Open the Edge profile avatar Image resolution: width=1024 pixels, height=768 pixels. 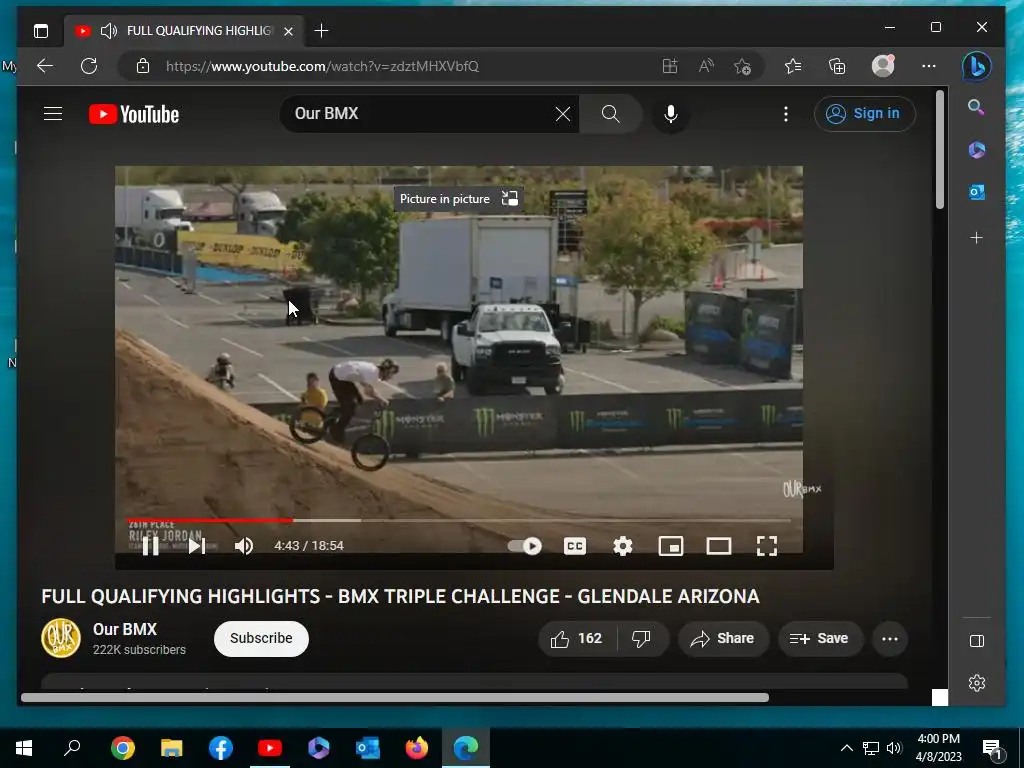tap(883, 66)
